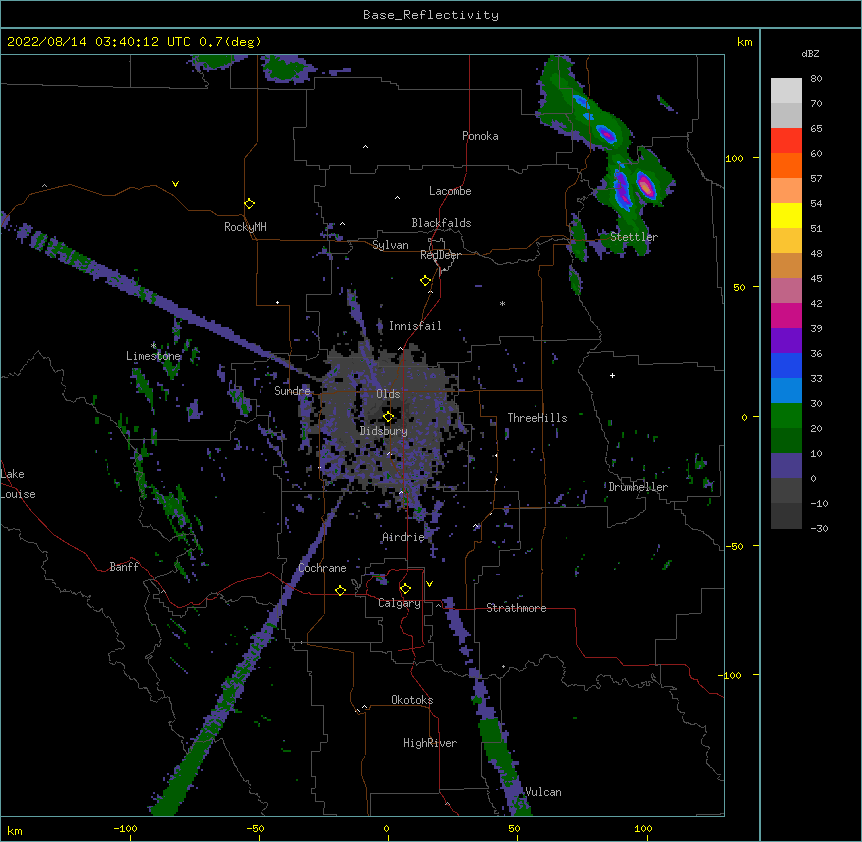Click the Sylvan town label
The height and width of the screenshot is (842, 862).
tap(390, 245)
